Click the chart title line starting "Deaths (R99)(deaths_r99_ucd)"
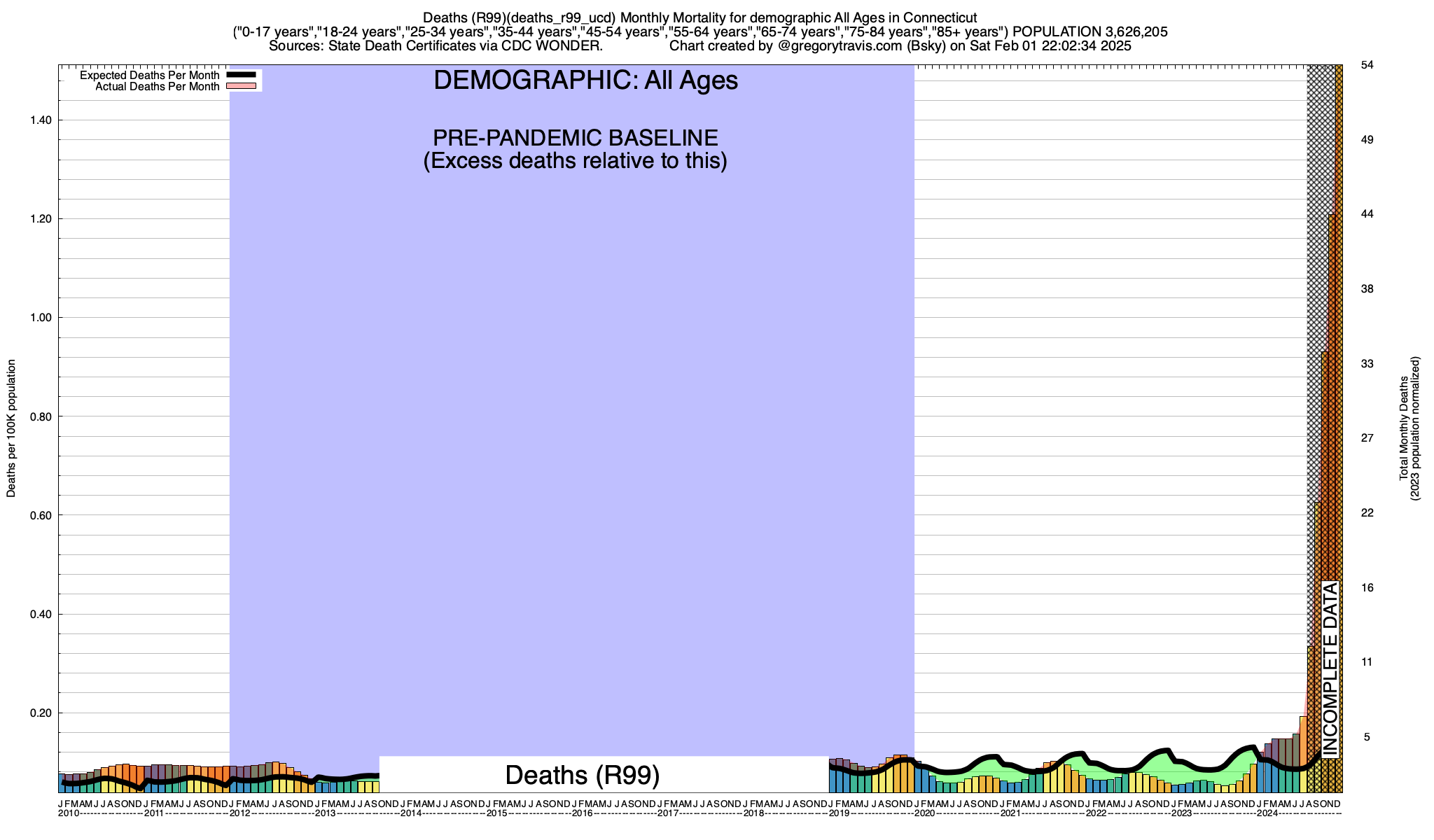The height and width of the screenshot is (840, 1434). [x=700, y=17]
